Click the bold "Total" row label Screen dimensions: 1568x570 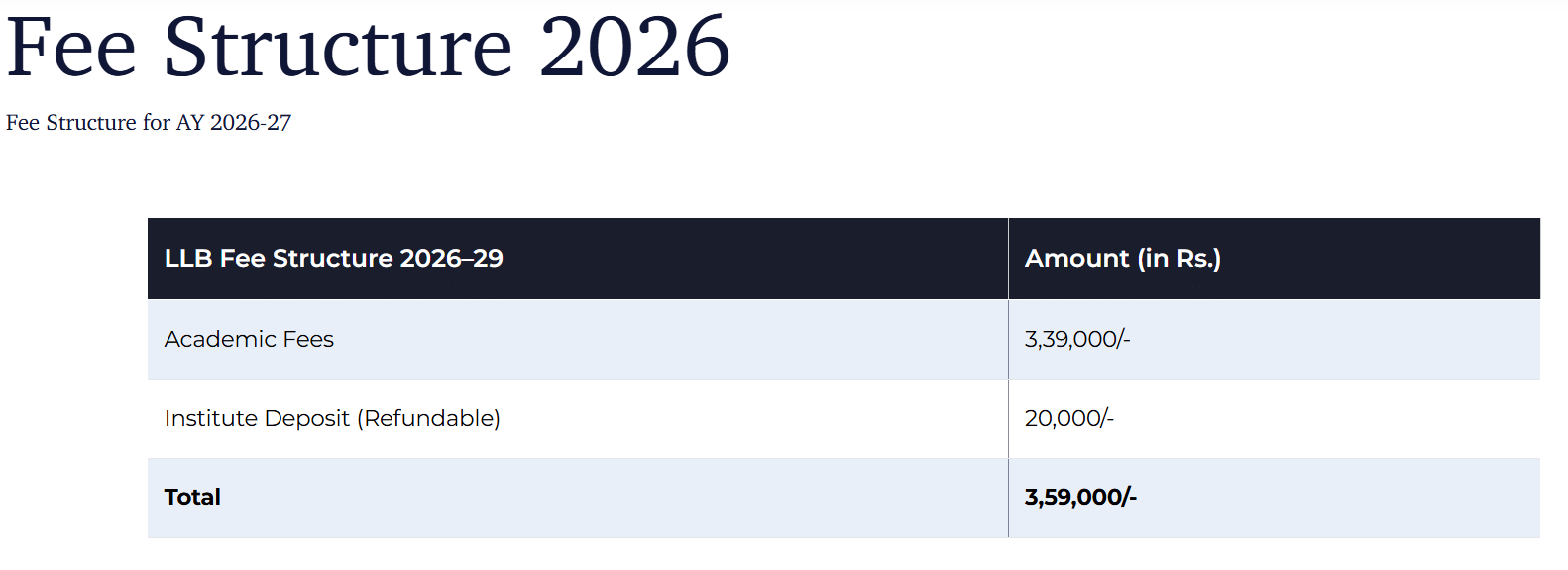pyautogui.click(x=192, y=498)
